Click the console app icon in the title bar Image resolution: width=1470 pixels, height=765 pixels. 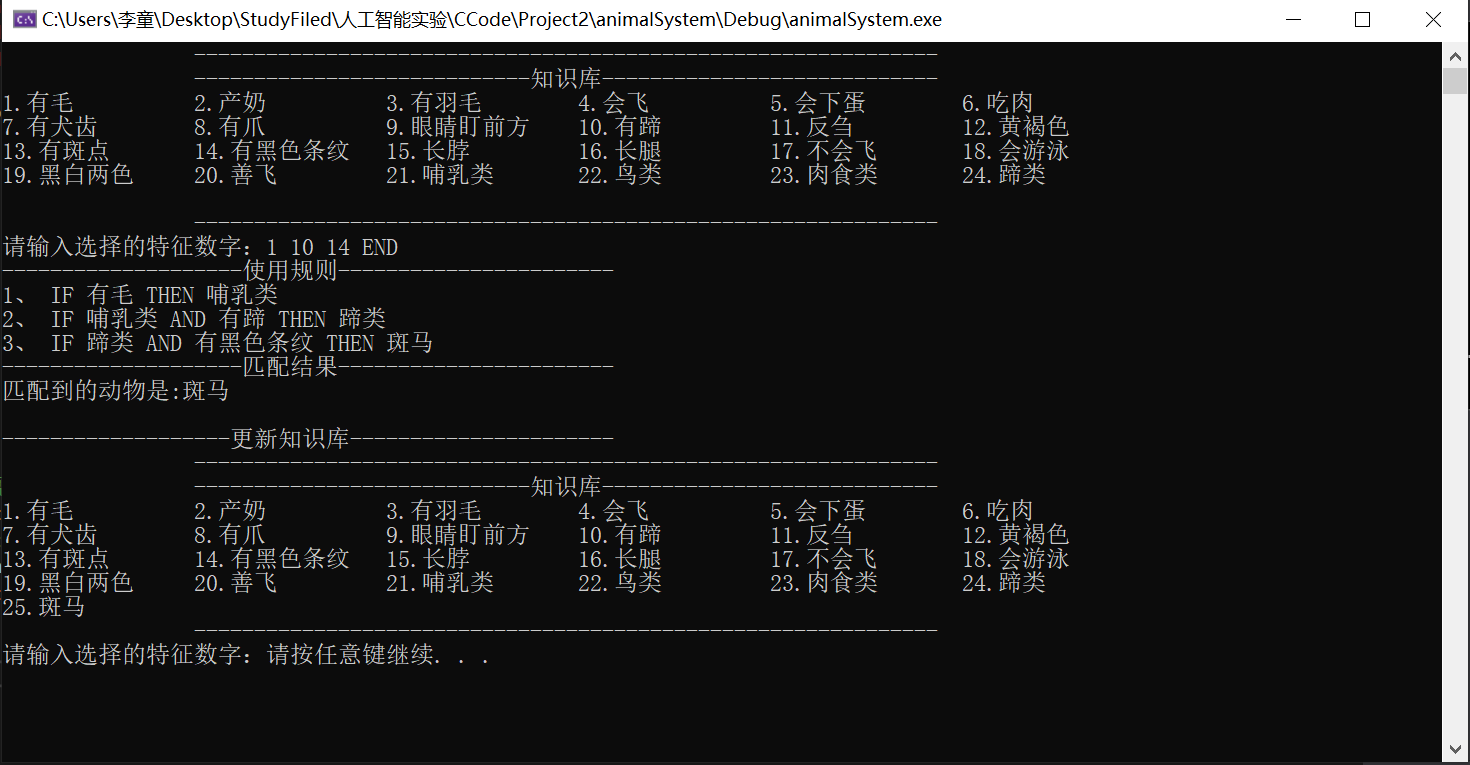pyautogui.click(x=25, y=20)
